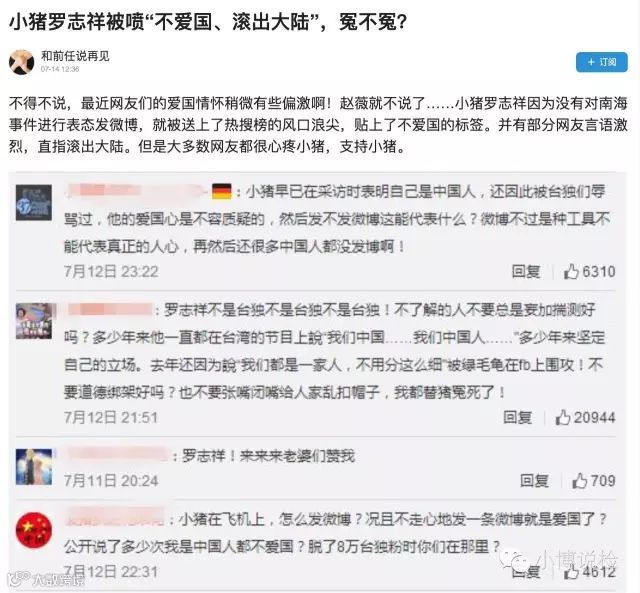Open the third commenter's blue avatar
The height and width of the screenshot is (593, 640).
tap(34, 466)
